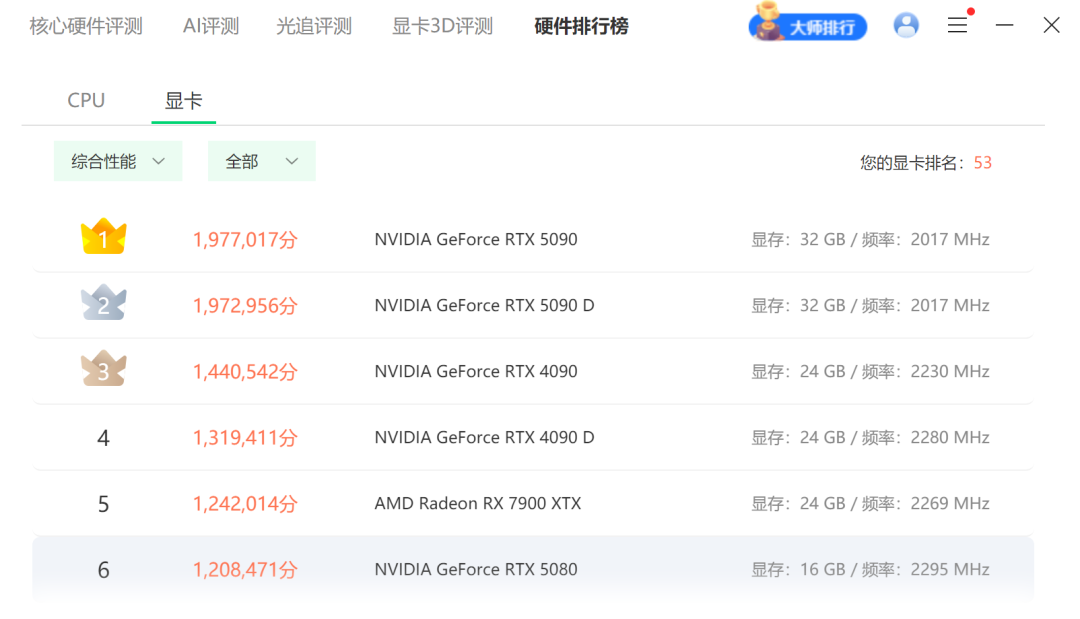1080x619 pixels.
Task: Select NVIDIA GeForce RTX 4090 name
Action: pos(476,372)
